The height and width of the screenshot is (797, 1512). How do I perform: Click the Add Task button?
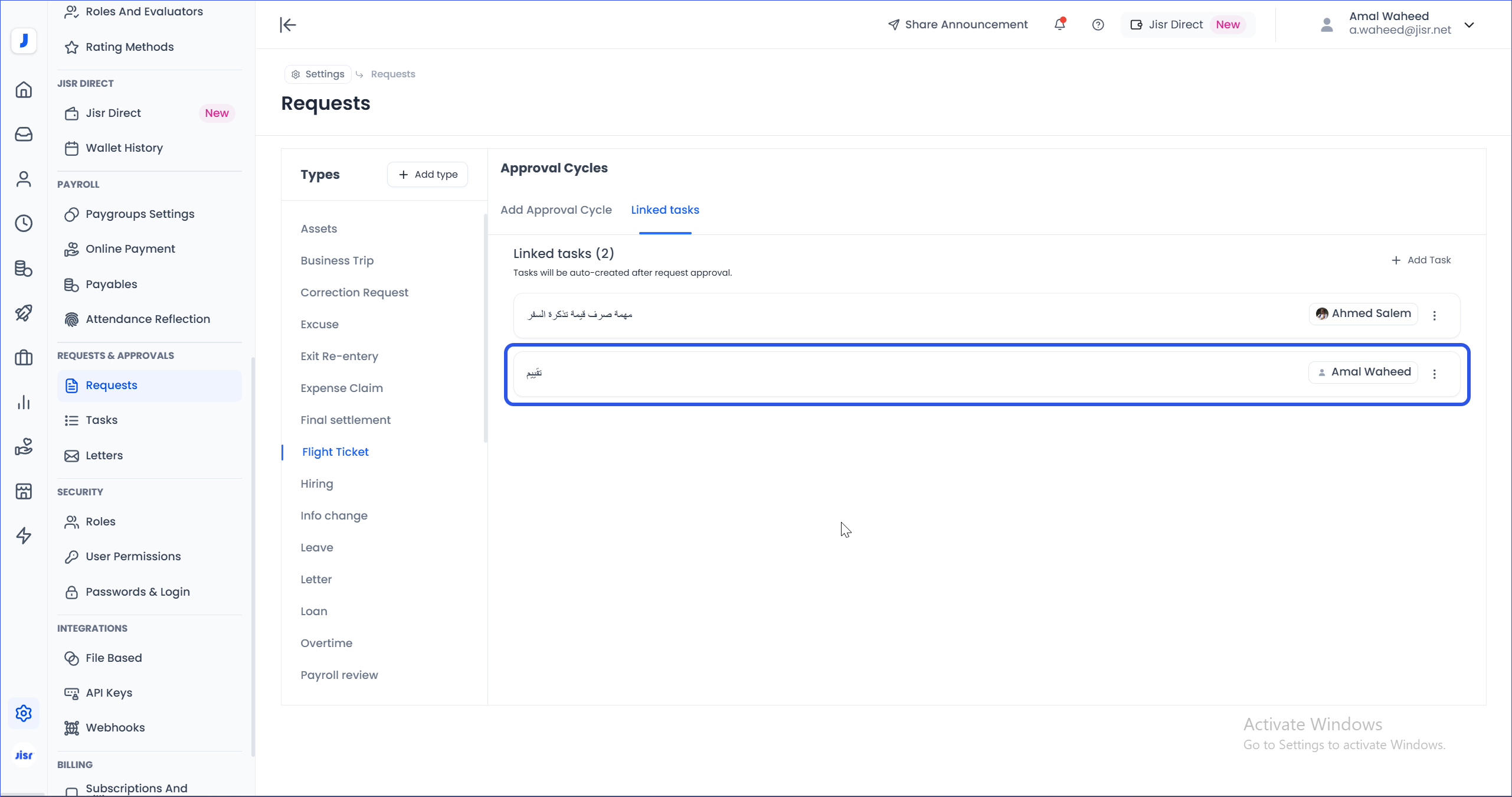click(1421, 260)
